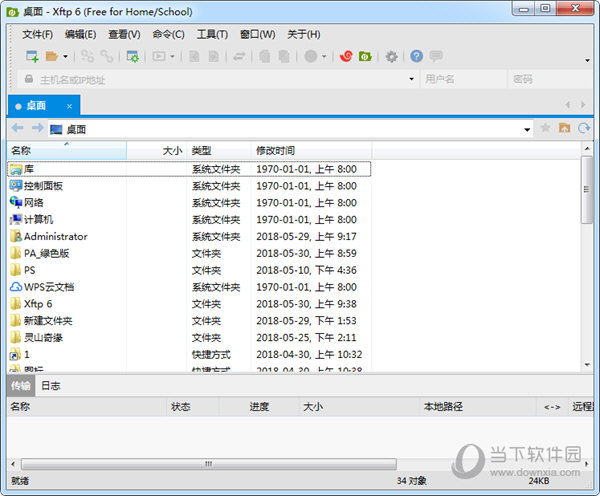
Task: Click the home folder icon in path bar
Action: click(x=564, y=128)
